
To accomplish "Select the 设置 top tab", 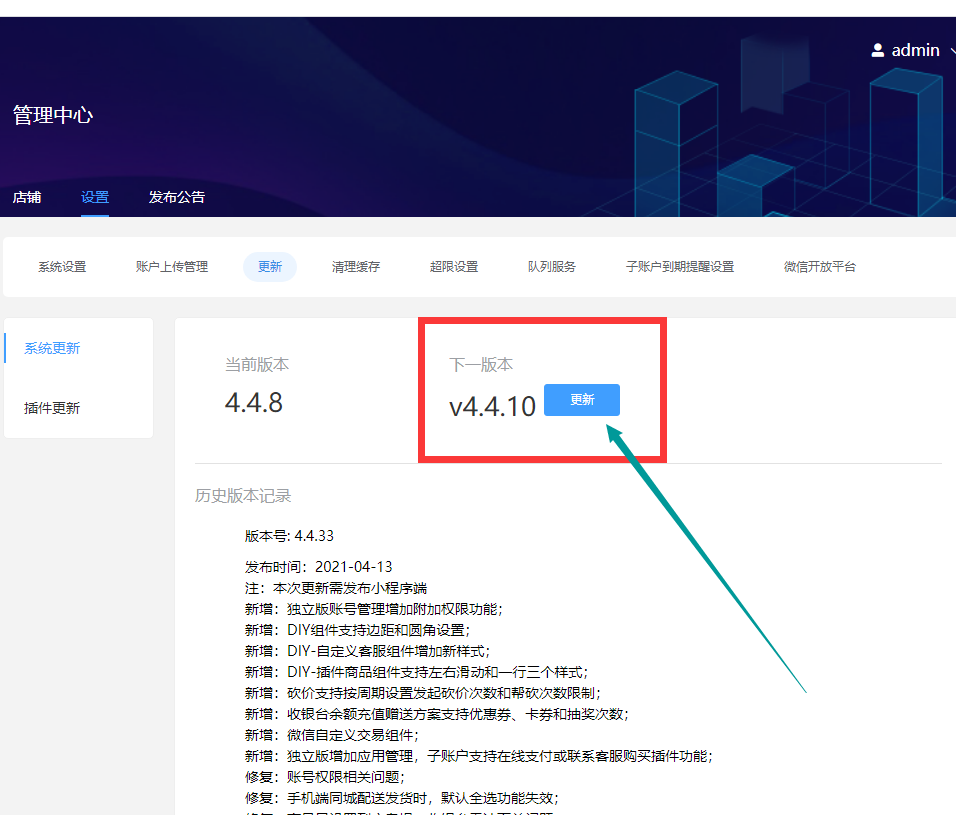I will click(x=95, y=197).
